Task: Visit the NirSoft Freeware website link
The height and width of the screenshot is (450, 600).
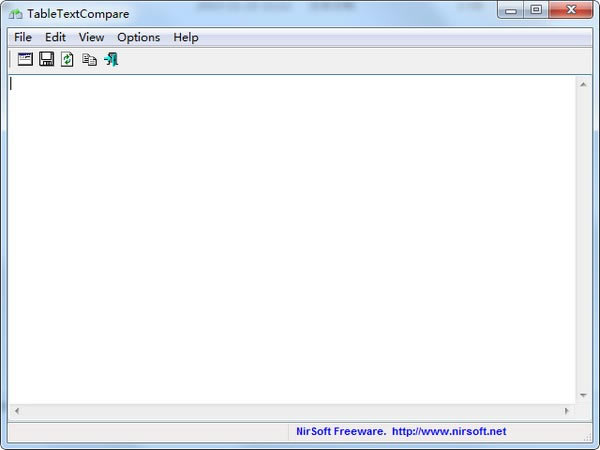Action: (401, 432)
